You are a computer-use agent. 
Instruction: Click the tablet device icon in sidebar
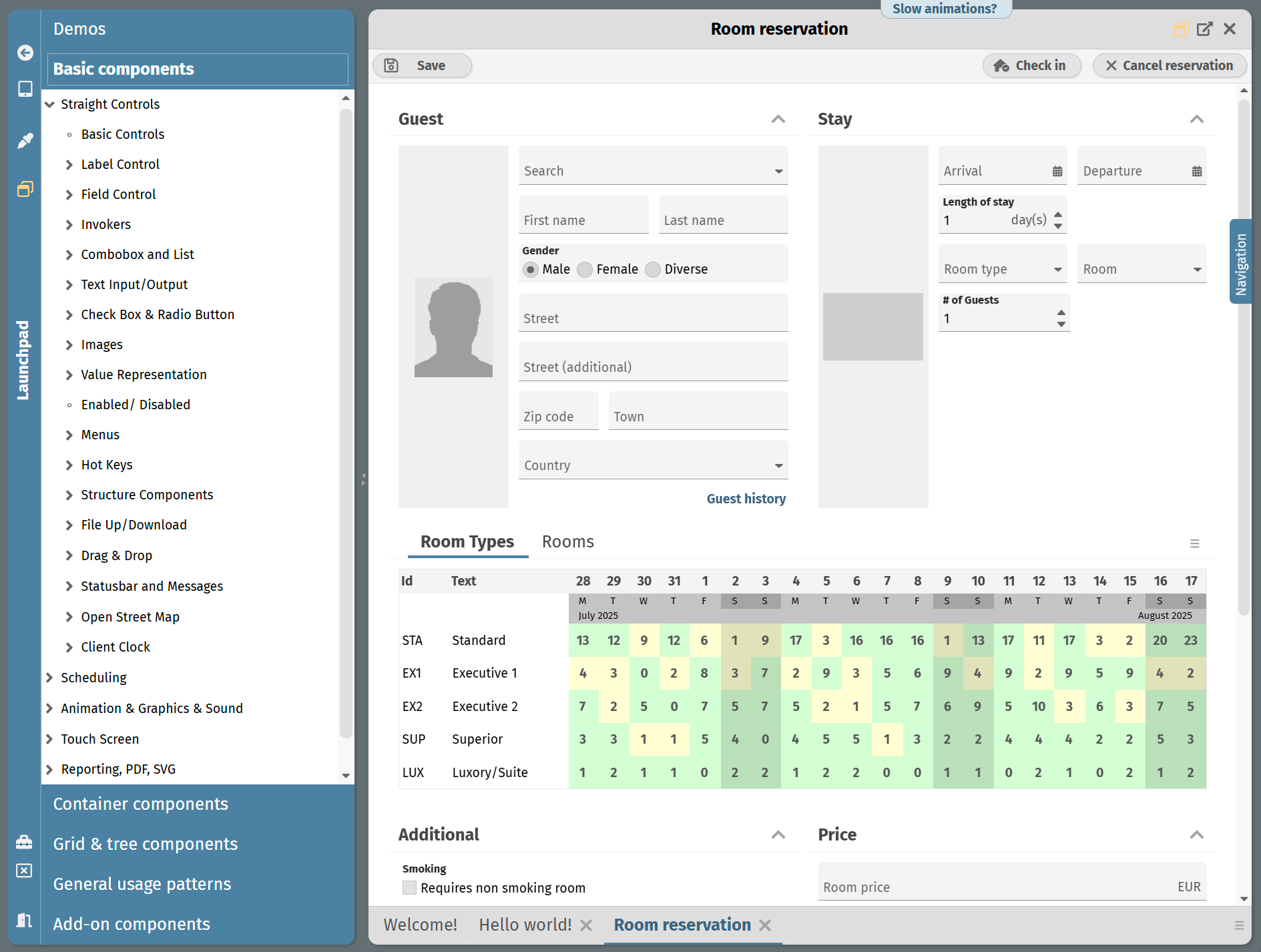pos(25,89)
